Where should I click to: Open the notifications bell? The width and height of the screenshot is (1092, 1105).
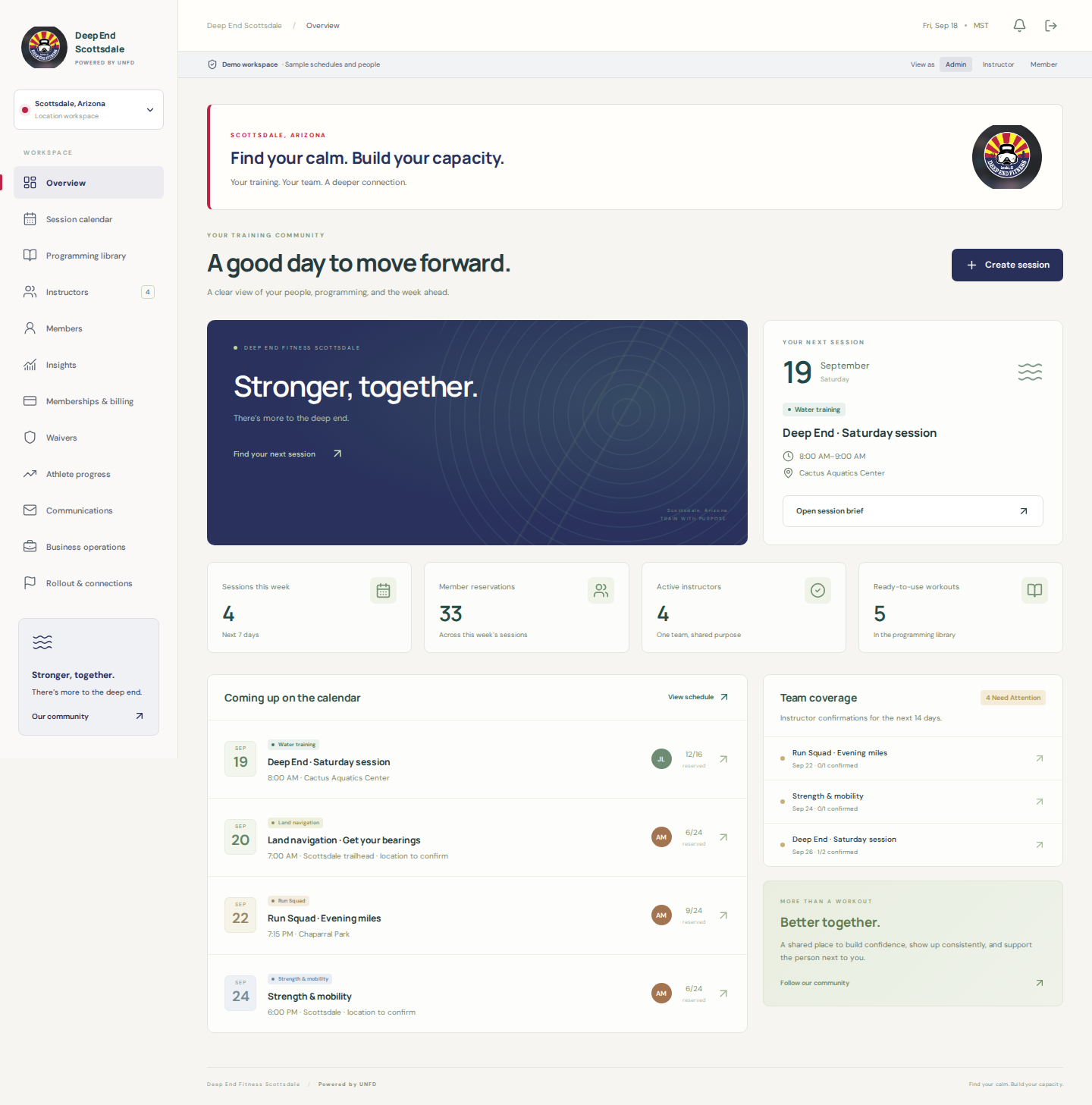[1019, 26]
